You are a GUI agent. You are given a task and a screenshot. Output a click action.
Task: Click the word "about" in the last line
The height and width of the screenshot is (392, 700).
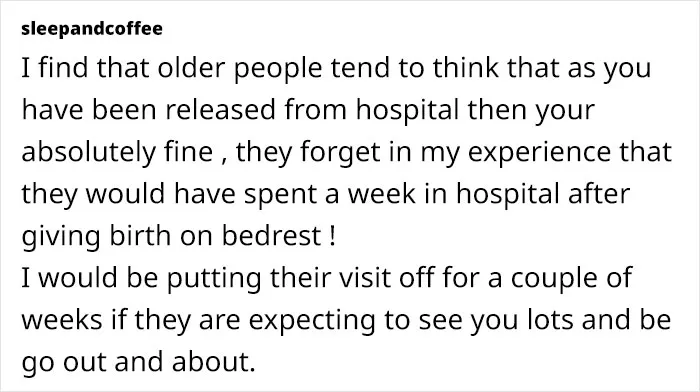point(213,362)
